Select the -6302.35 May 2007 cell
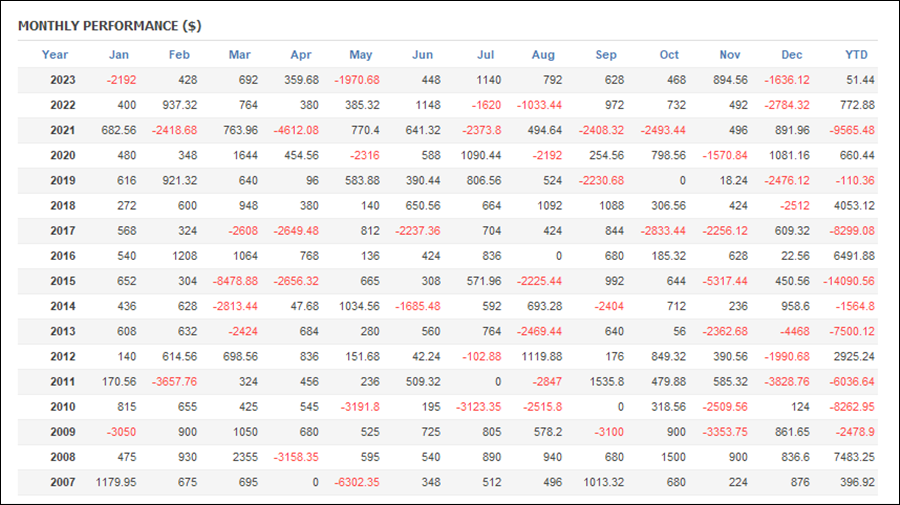 tap(357, 482)
